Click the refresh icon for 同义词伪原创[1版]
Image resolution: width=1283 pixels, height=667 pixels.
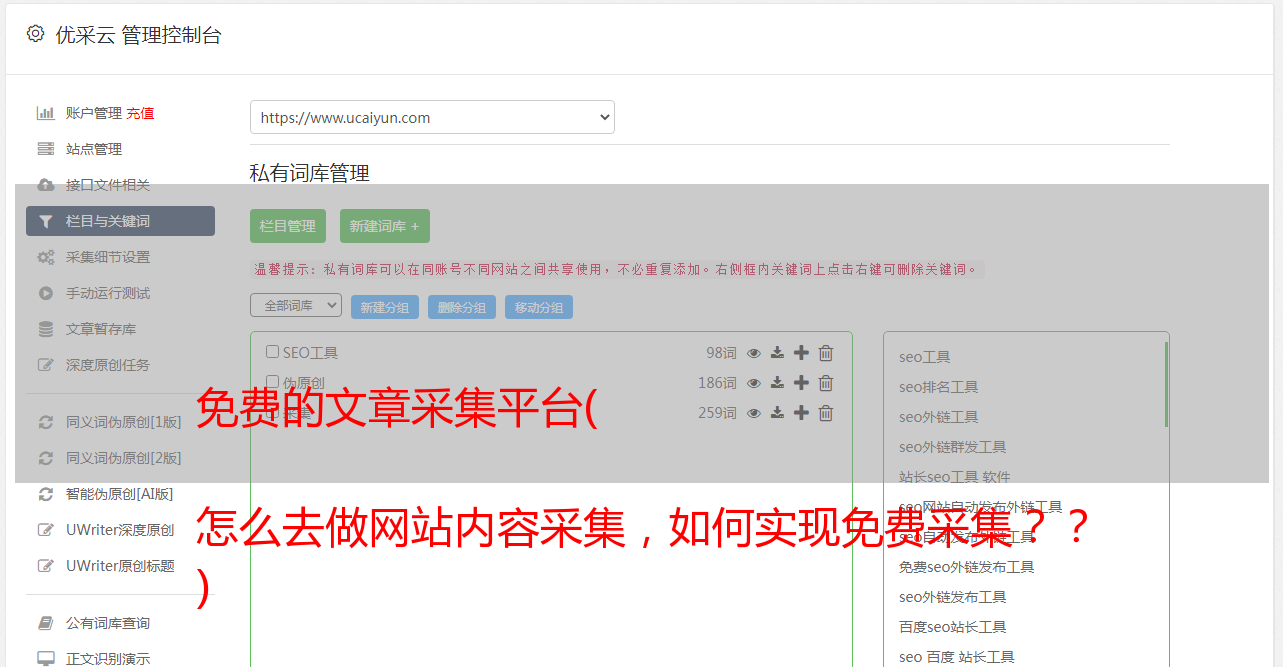point(46,422)
